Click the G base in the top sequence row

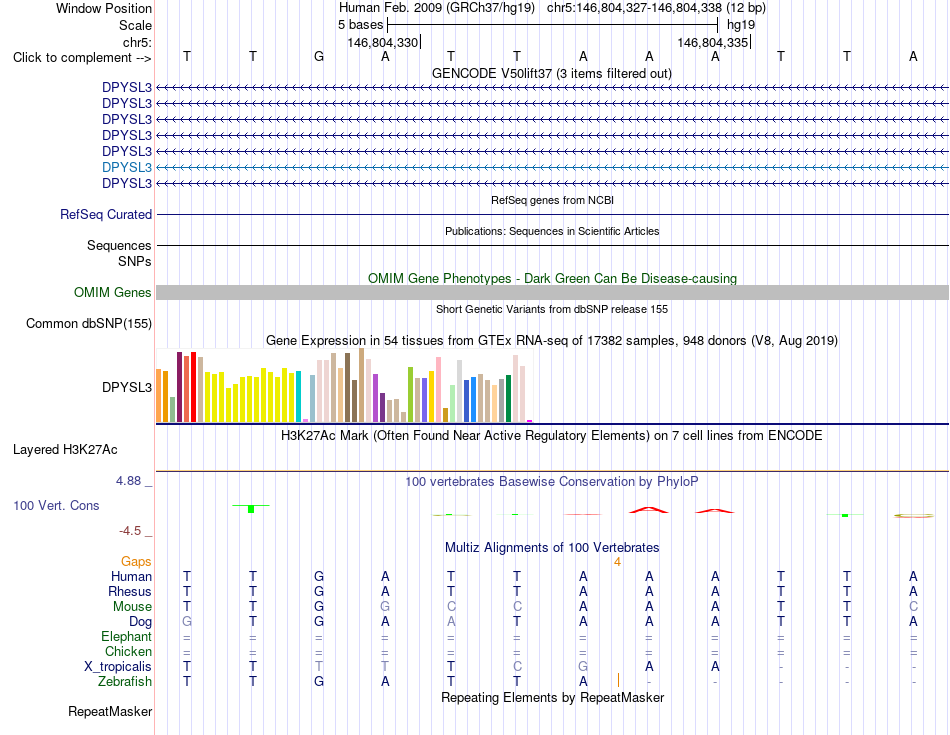(319, 57)
